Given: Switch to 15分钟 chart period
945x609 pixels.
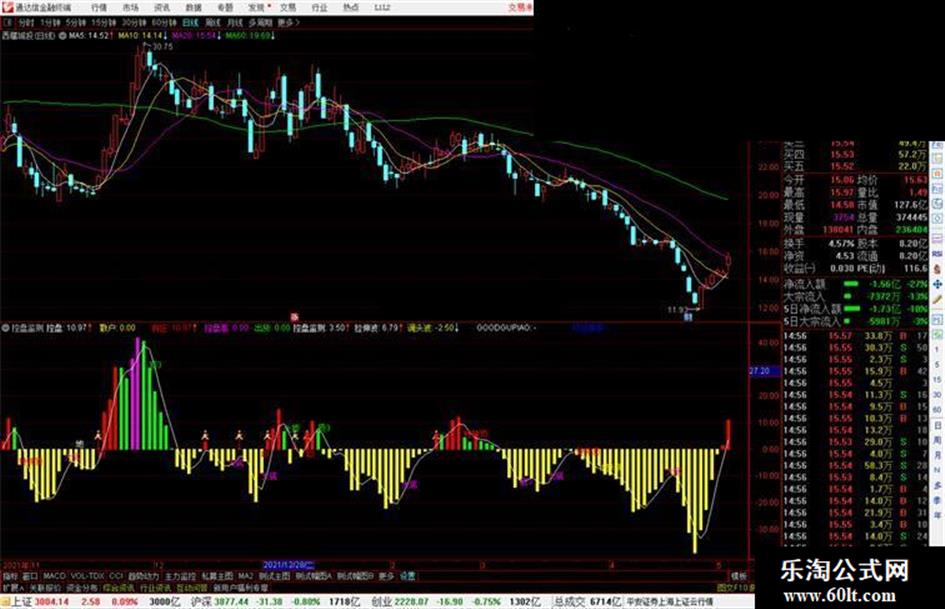Looking at the screenshot, I should tap(104, 23).
